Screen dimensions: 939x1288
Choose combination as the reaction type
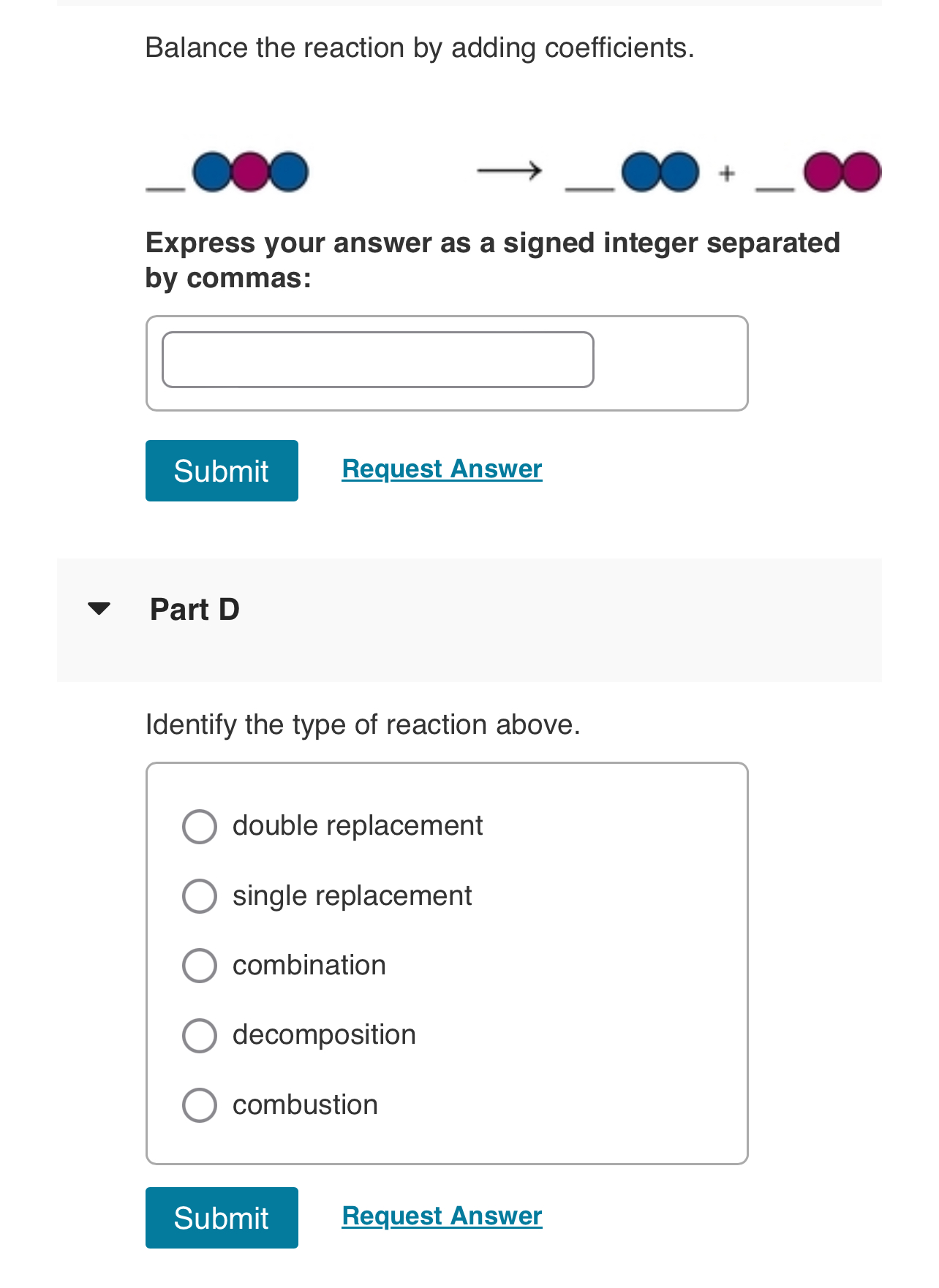tap(198, 966)
